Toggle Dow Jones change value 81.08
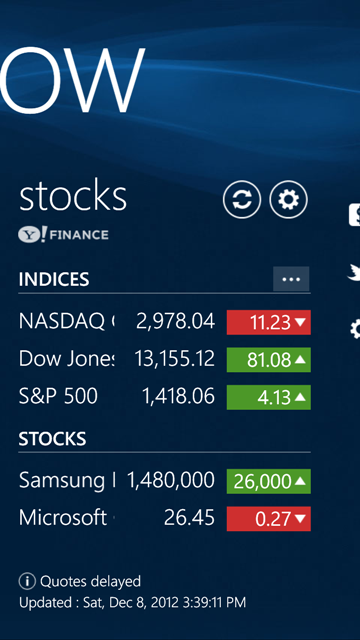This screenshot has width=360, height=640. [x=269, y=360]
